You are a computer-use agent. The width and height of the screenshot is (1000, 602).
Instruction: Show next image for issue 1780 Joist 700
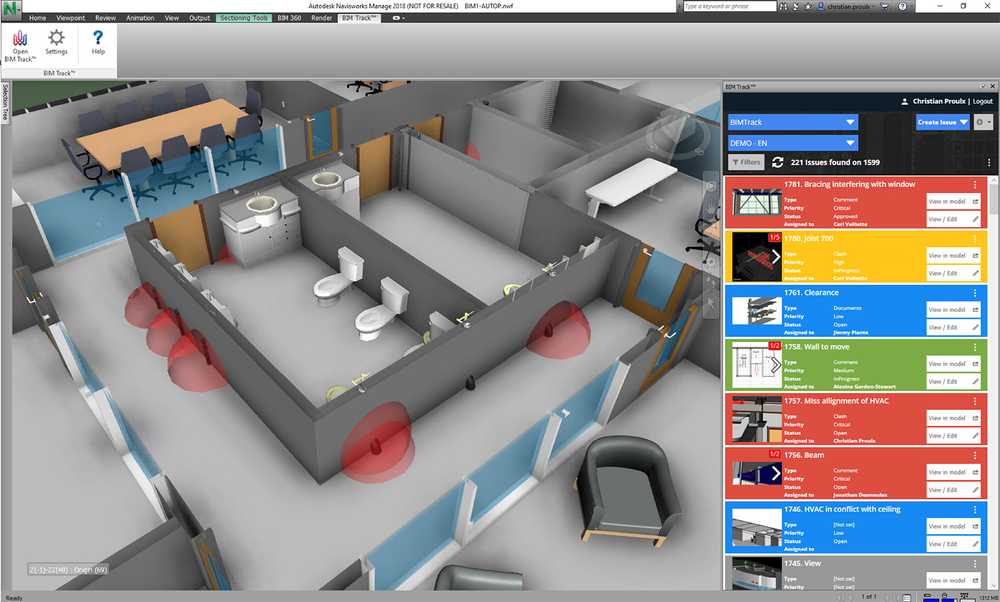pyautogui.click(x=776, y=256)
